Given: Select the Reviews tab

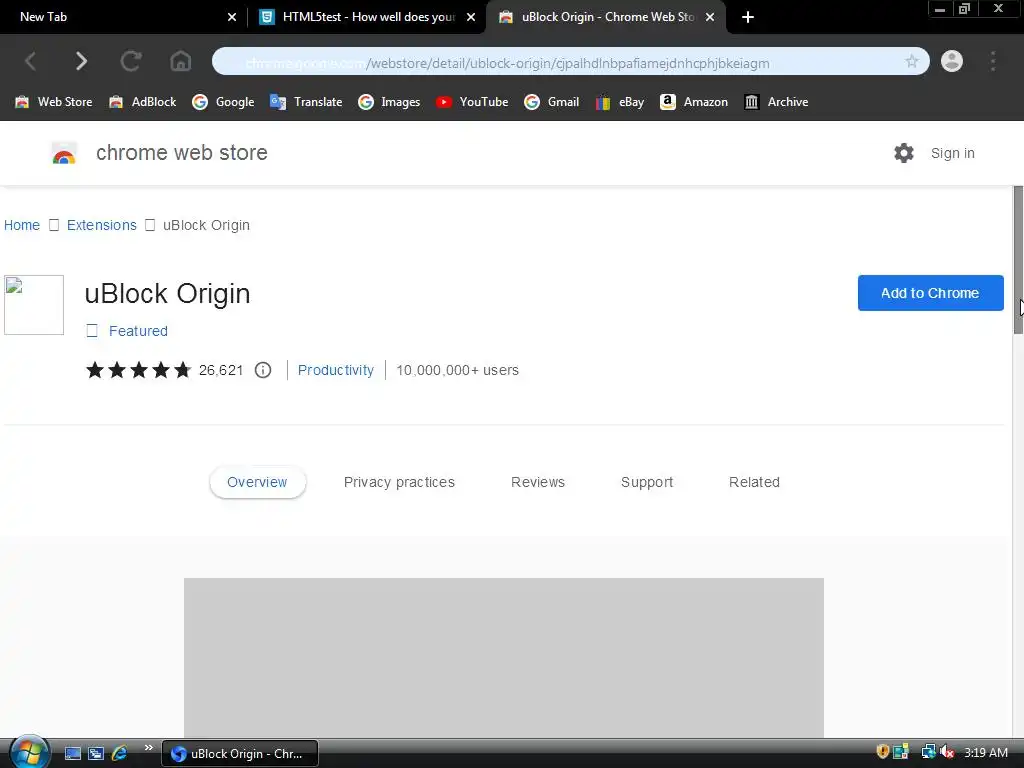Looking at the screenshot, I should click(537, 482).
